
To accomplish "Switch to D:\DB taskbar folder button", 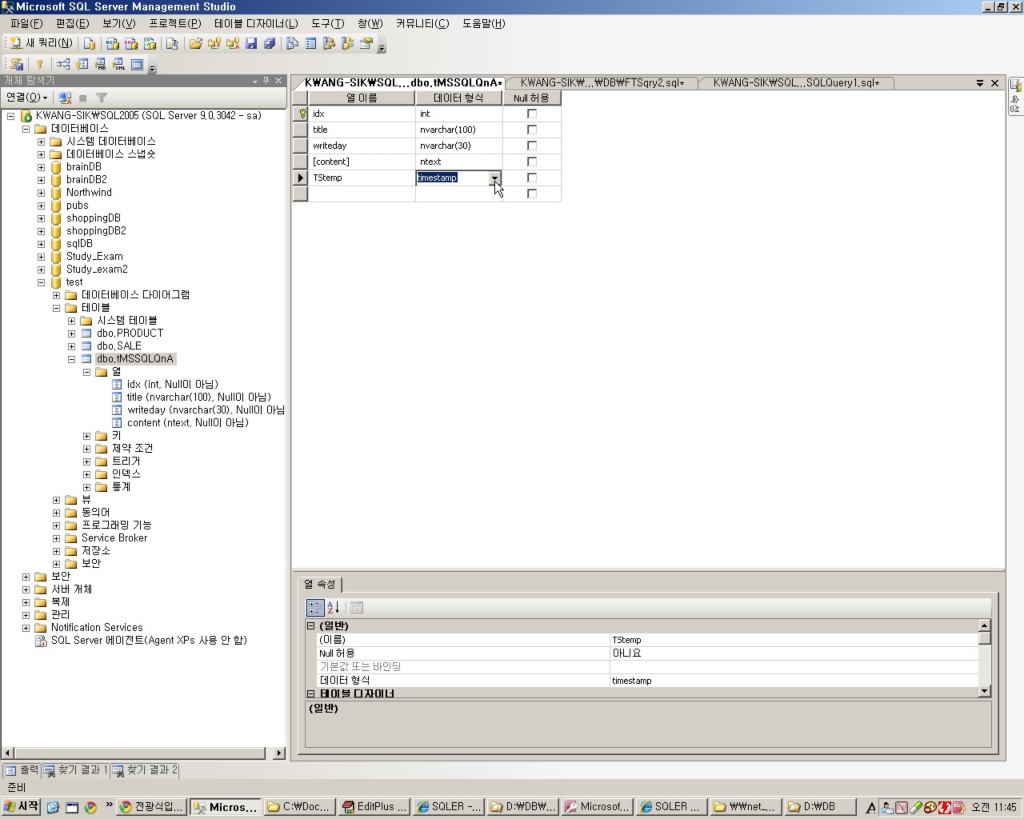I will pyautogui.click(x=819, y=807).
